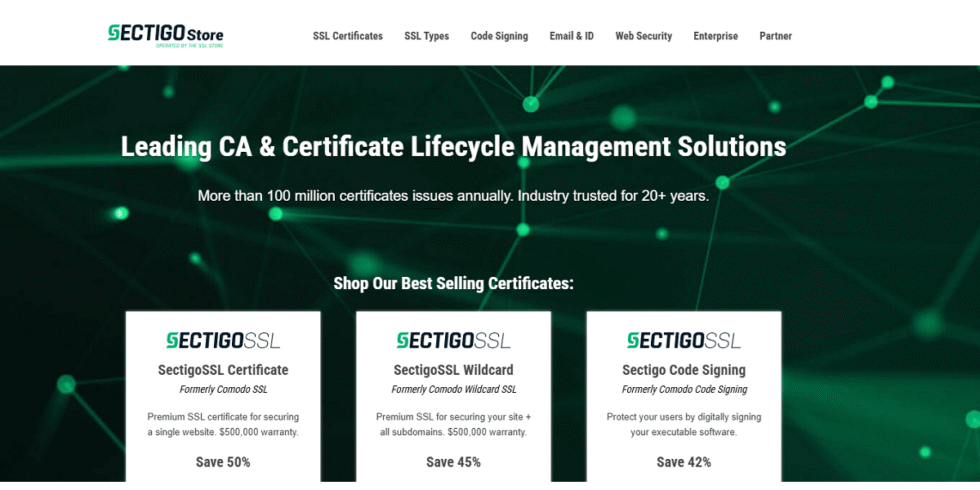Click the SectigoSSL logo in the Wildcard card

[x=454, y=341]
